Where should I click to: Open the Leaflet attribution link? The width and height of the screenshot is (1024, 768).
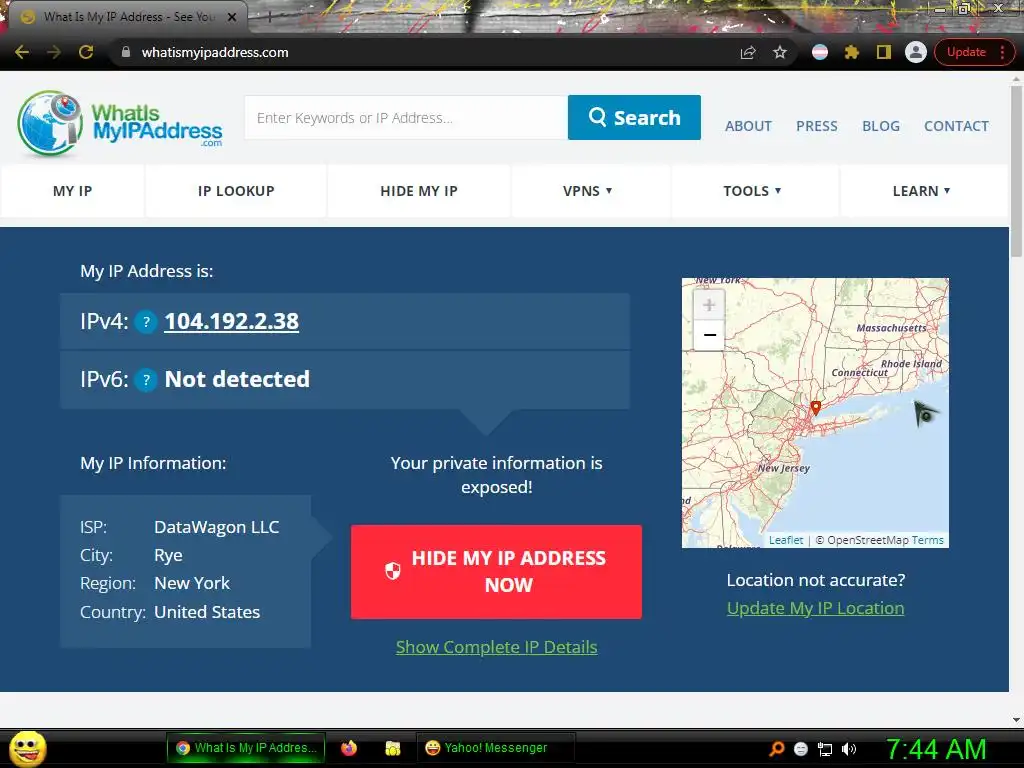[786, 540]
